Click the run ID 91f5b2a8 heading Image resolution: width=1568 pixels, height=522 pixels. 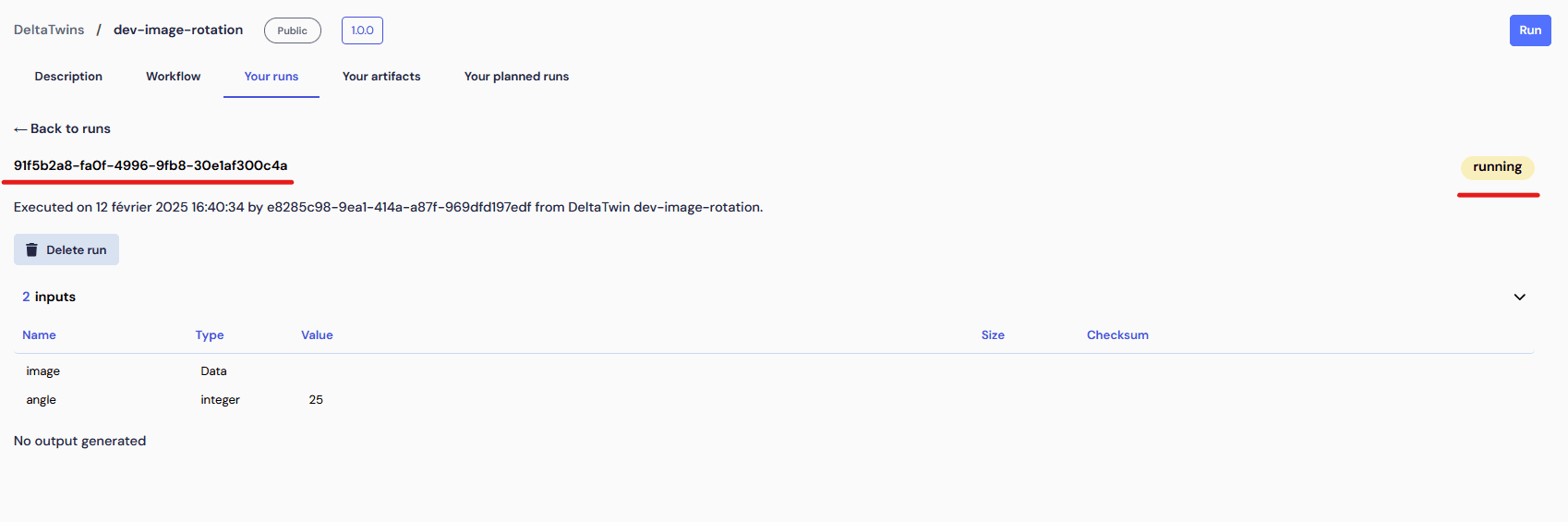151,165
